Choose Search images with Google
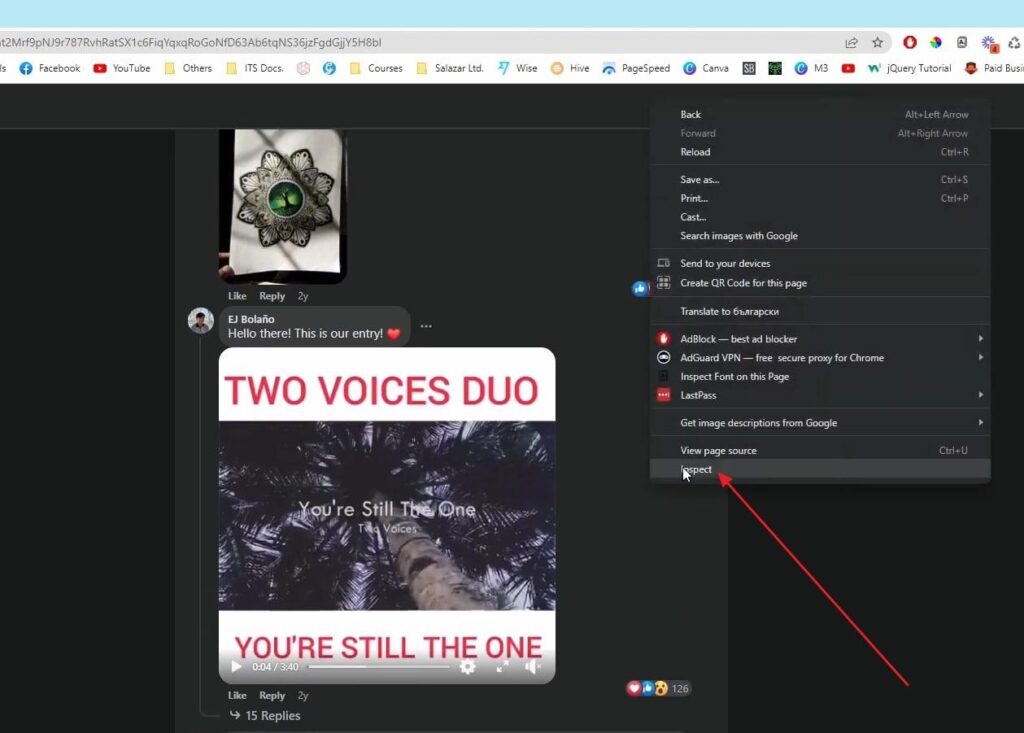 coord(820,236)
